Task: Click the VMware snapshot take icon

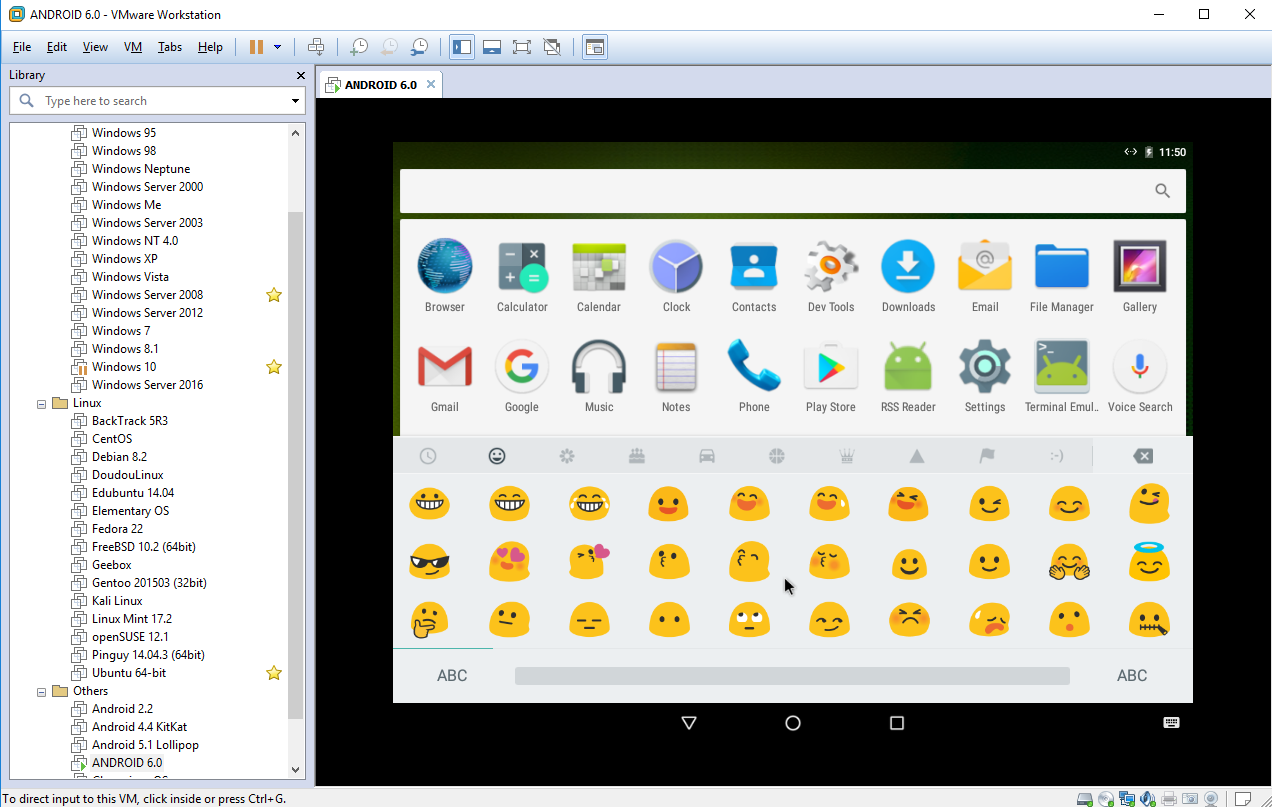Action: point(358,47)
